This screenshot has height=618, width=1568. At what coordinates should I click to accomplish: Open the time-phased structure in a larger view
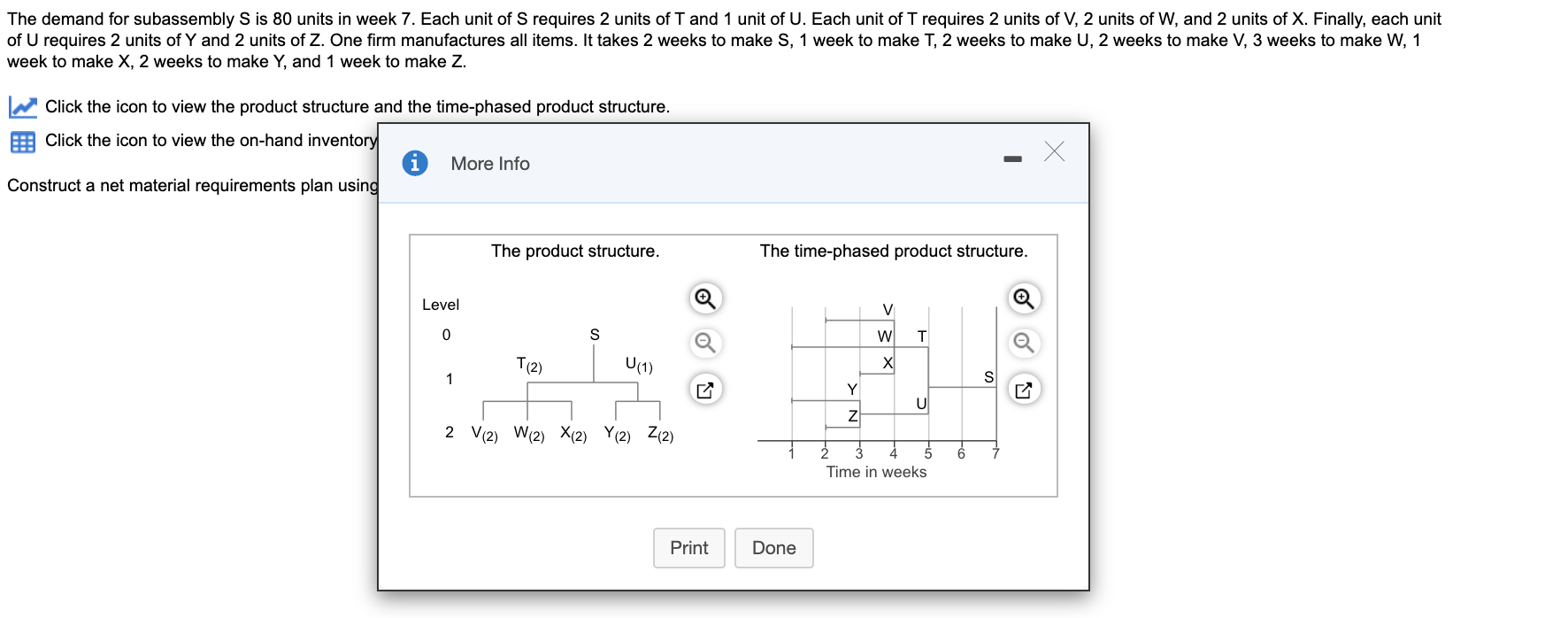point(1024,389)
